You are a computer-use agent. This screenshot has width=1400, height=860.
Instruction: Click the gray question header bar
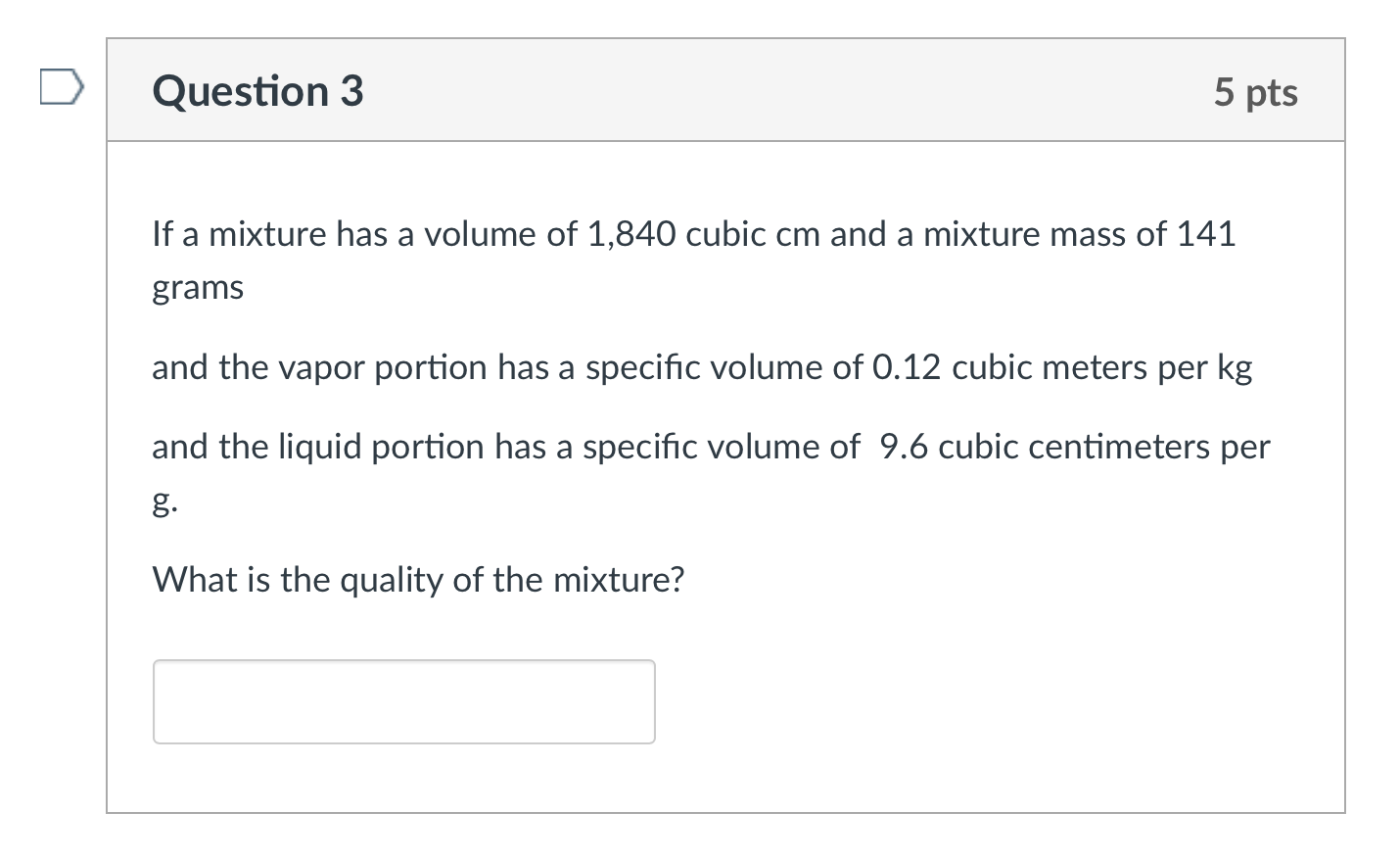click(x=725, y=90)
